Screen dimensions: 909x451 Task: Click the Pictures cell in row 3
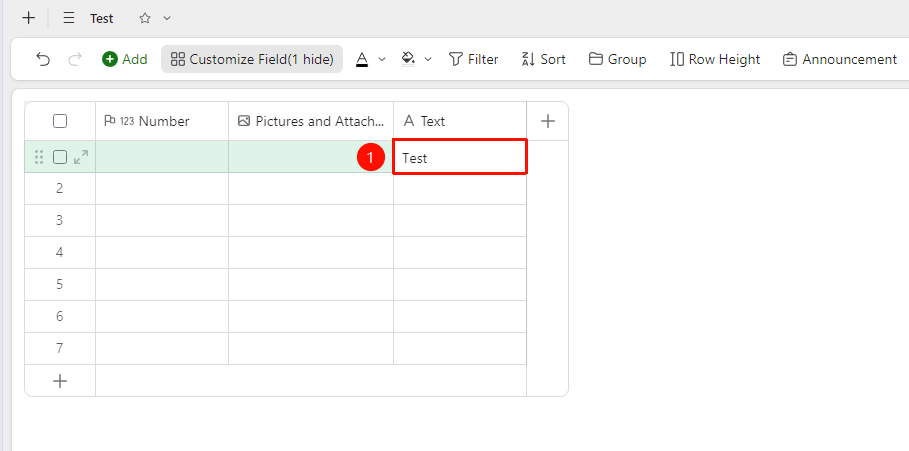coord(311,220)
